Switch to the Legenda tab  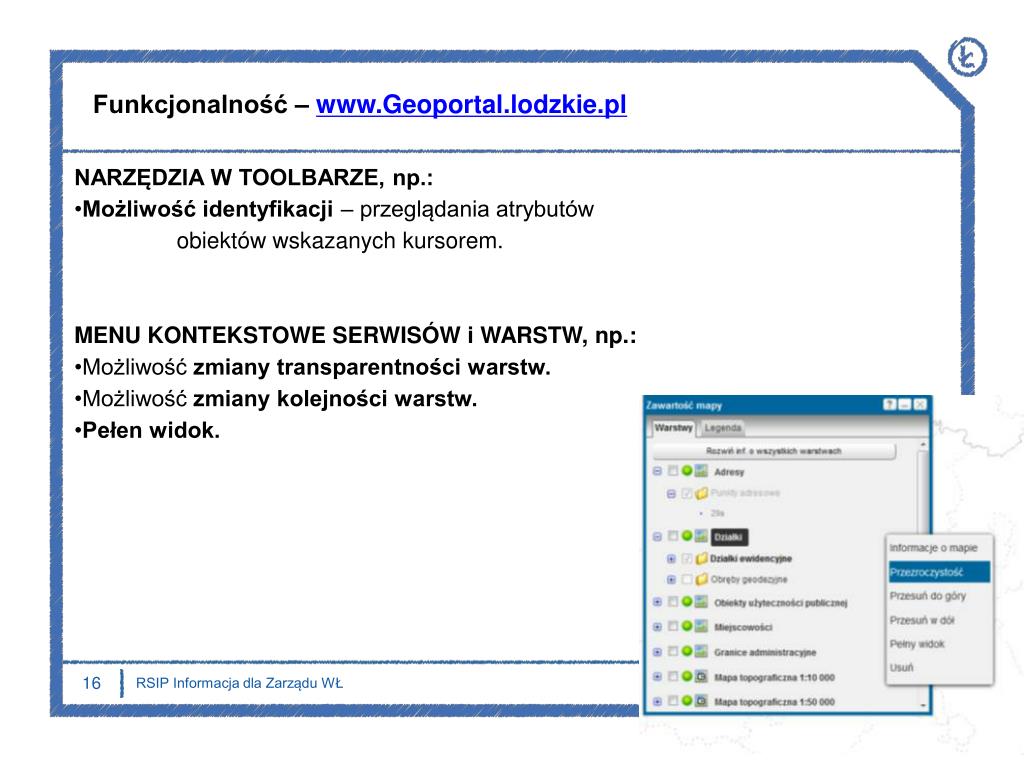[x=722, y=428]
